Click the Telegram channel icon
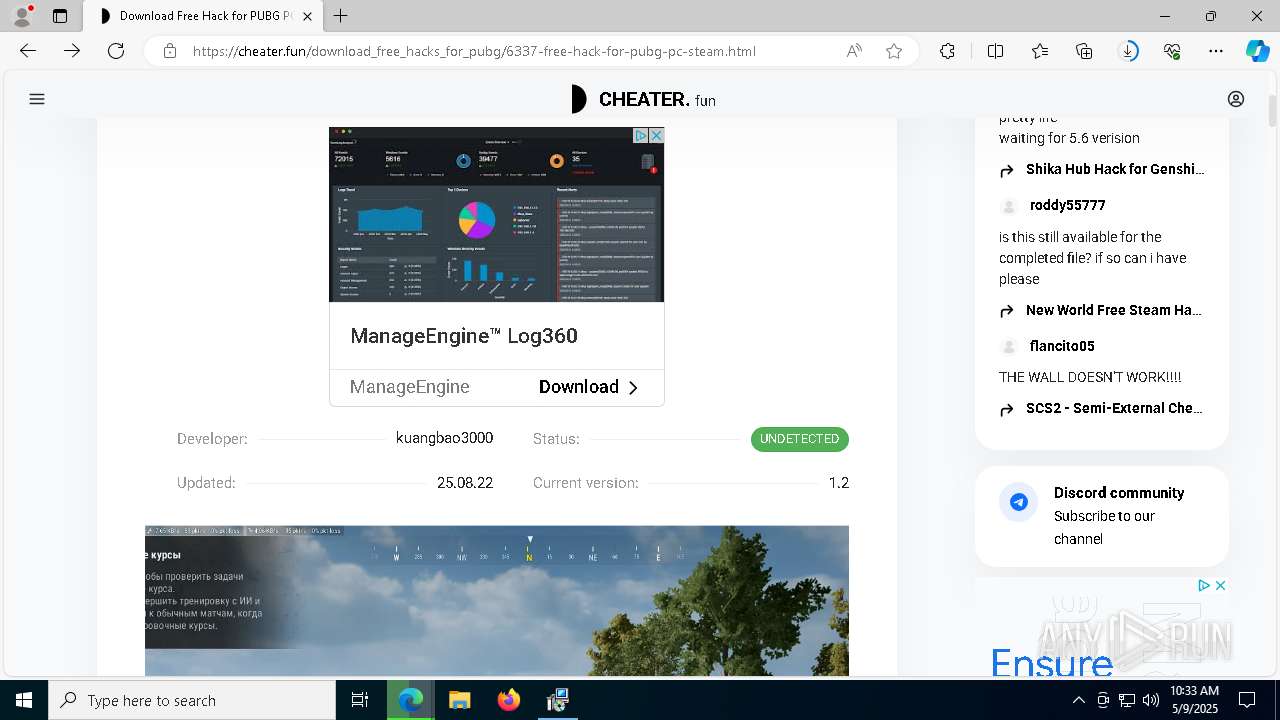The width and height of the screenshot is (1280, 720). [x=1019, y=502]
